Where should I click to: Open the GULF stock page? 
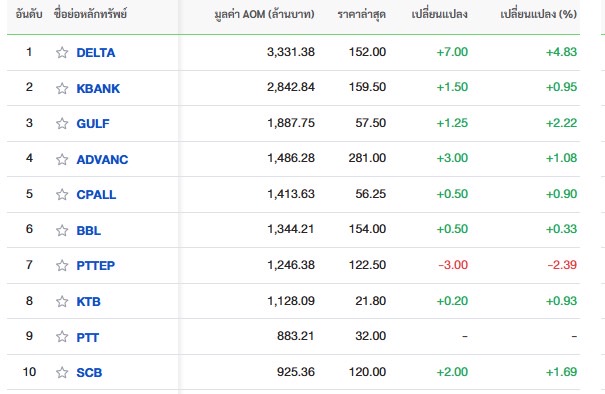(x=93, y=123)
